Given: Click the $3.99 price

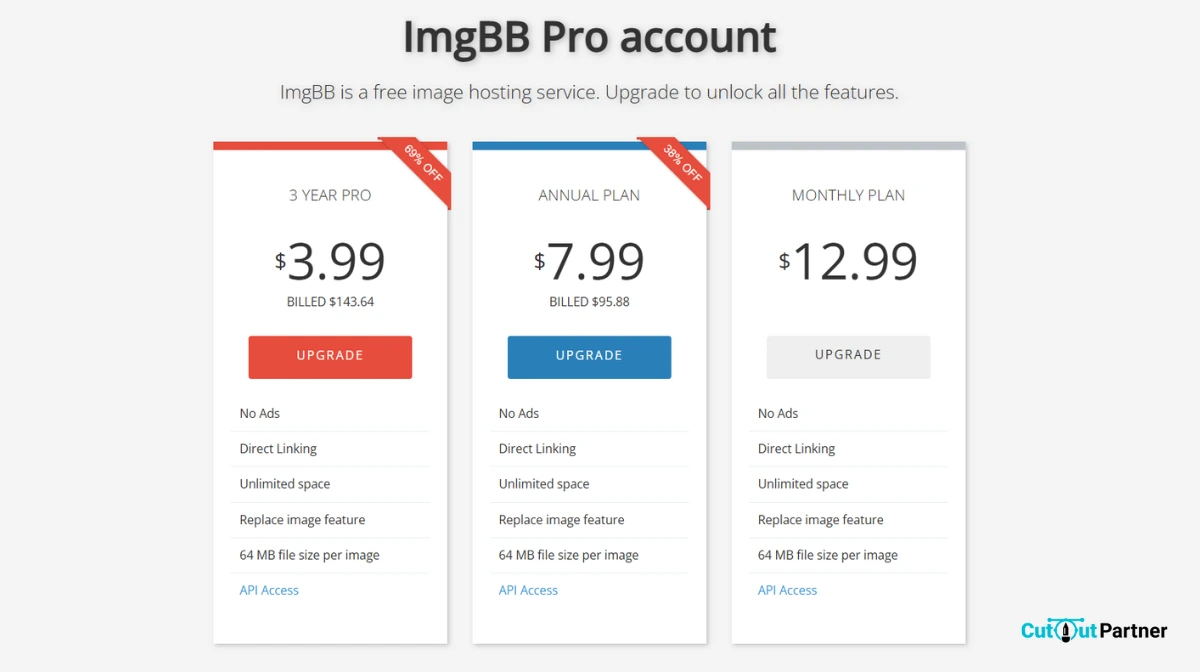Looking at the screenshot, I should tap(331, 262).
